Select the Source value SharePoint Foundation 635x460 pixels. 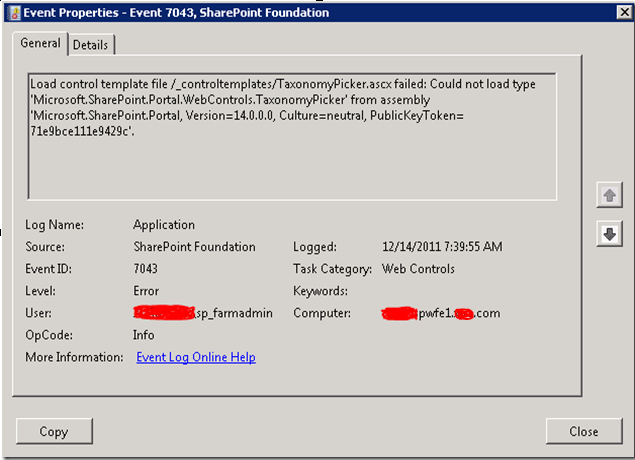pos(194,247)
